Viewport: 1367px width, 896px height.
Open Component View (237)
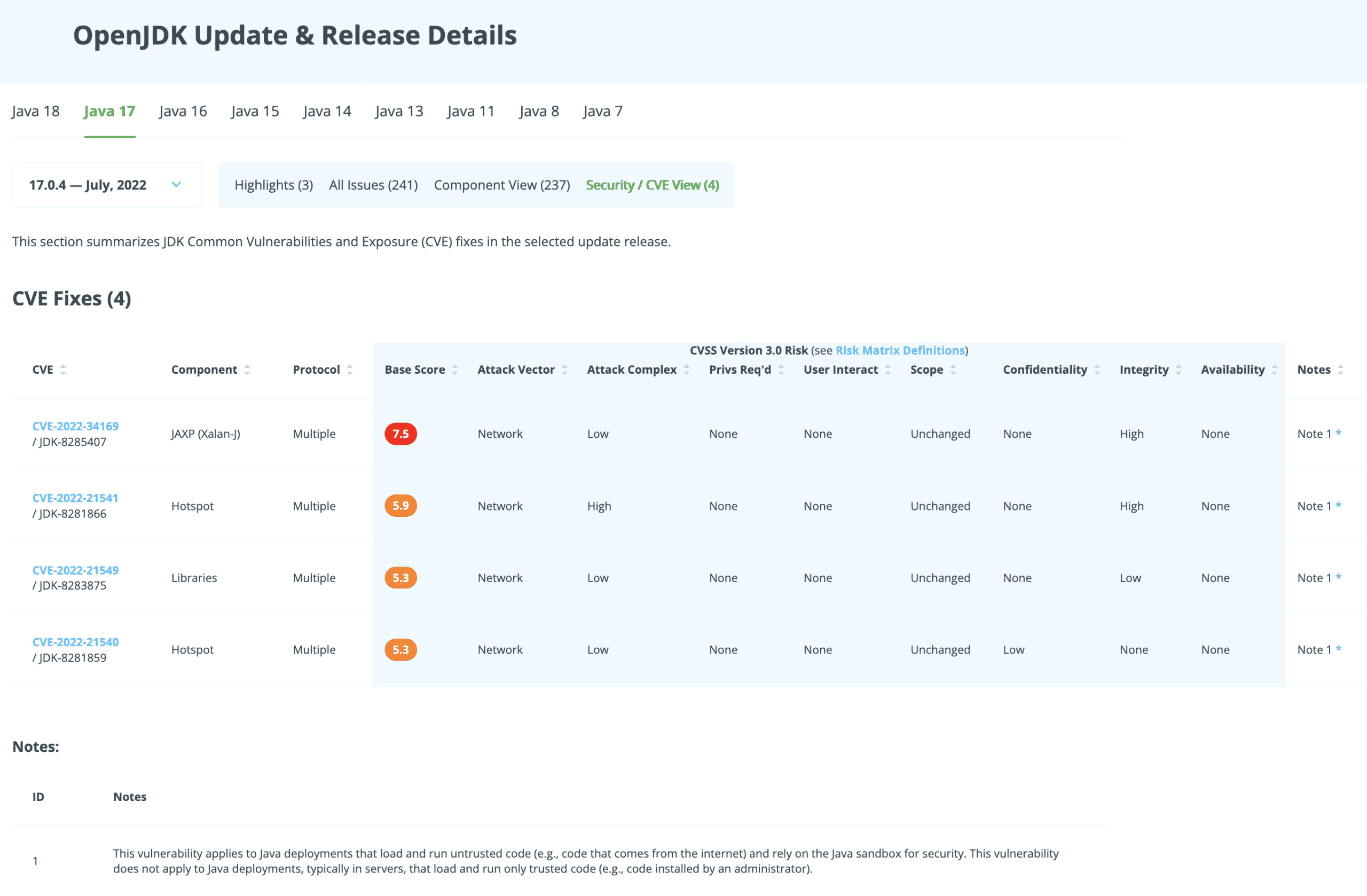(502, 185)
